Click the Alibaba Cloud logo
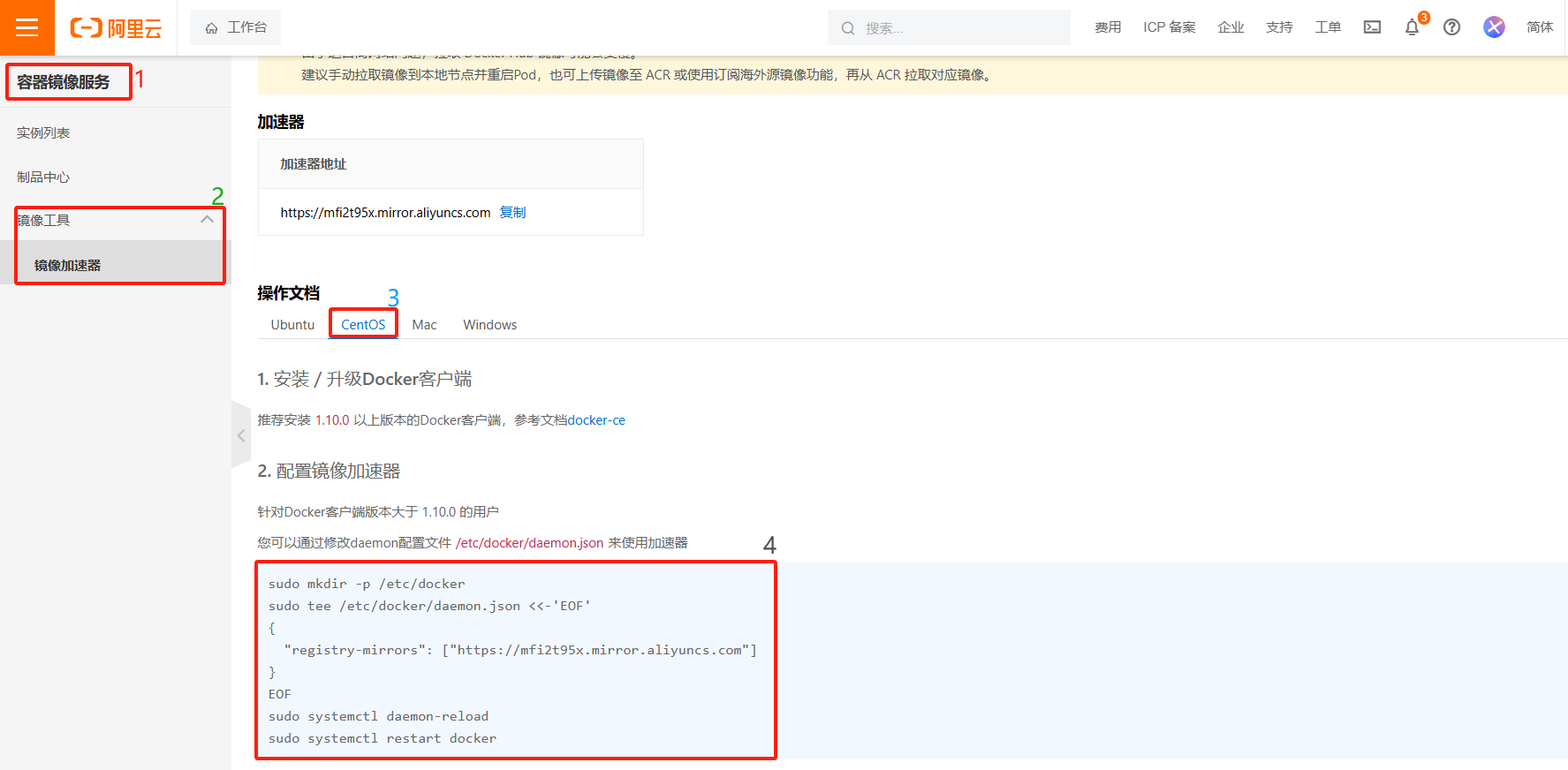Image resolution: width=1568 pixels, height=770 pixels. pyautogui.click(x=116, y=28)
